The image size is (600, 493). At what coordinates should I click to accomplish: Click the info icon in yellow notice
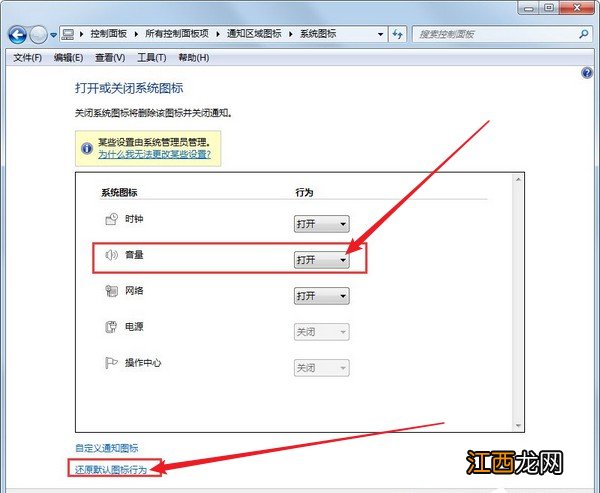[x=87, y=148]
